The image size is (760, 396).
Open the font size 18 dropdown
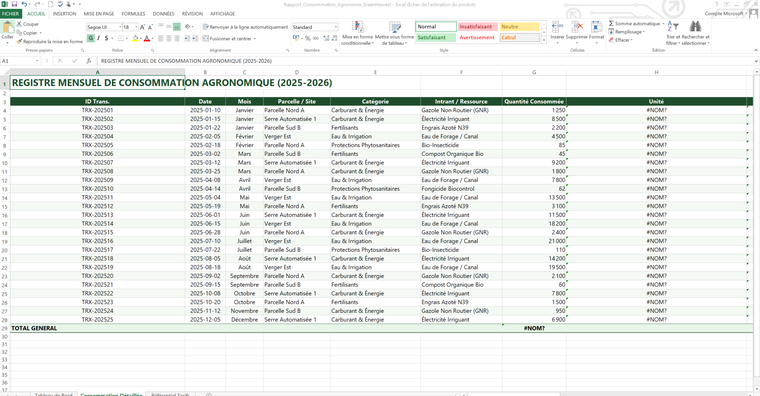point(136,27)
